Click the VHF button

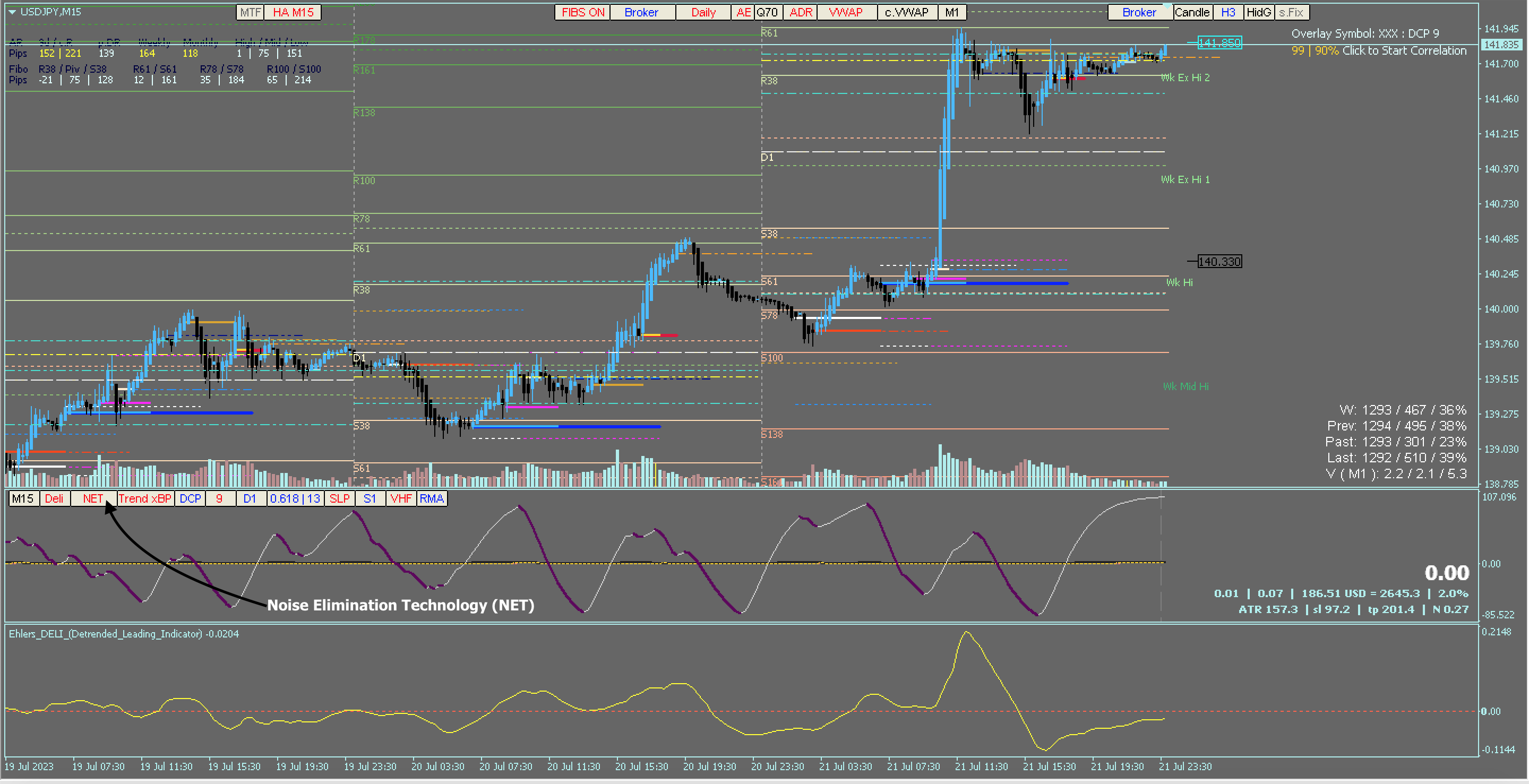pos(401,498)
